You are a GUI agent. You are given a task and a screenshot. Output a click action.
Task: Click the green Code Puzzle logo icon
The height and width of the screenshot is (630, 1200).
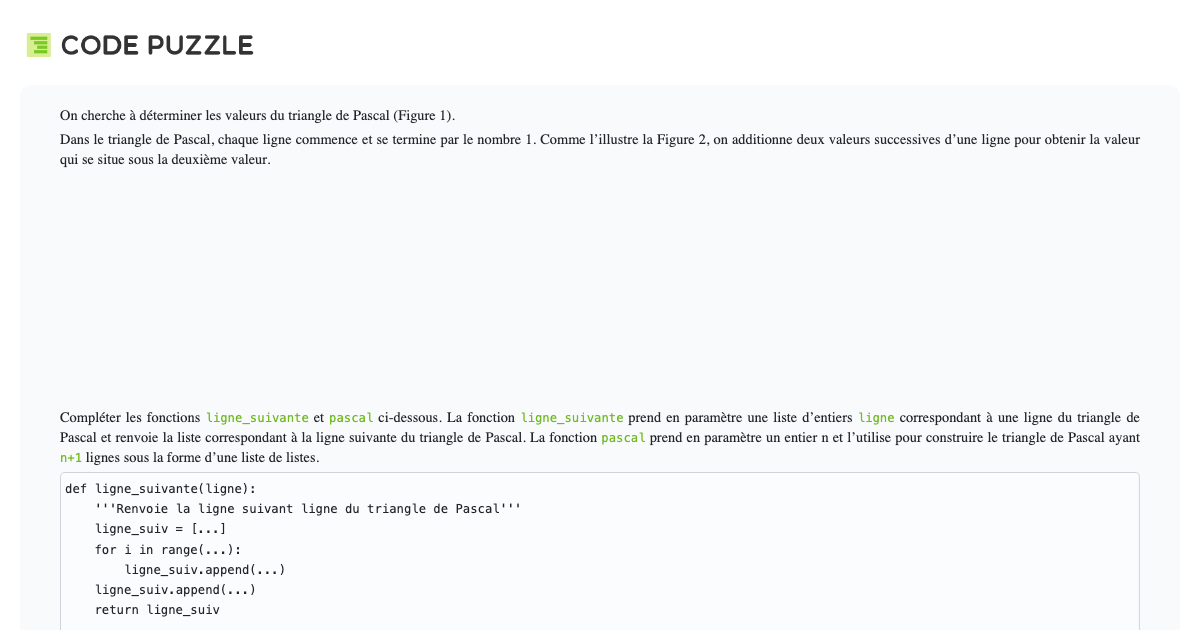[39, 45]
